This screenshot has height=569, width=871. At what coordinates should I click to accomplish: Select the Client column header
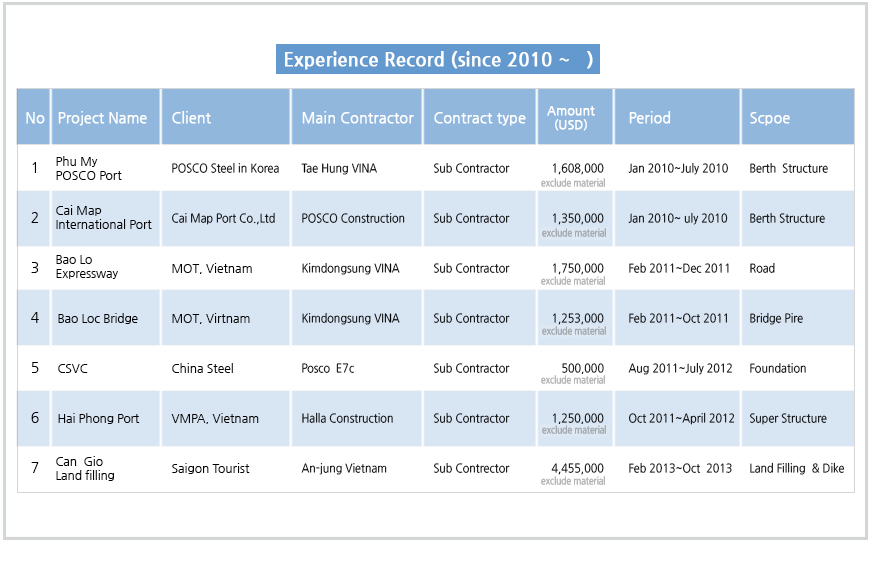(226, 117)
